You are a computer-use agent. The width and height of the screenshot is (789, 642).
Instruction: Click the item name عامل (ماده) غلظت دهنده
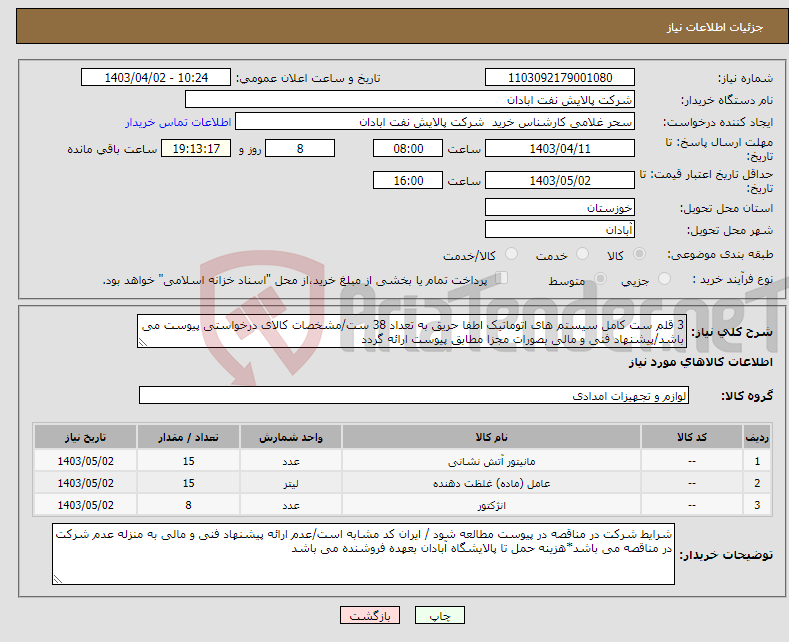pos(491,484)
